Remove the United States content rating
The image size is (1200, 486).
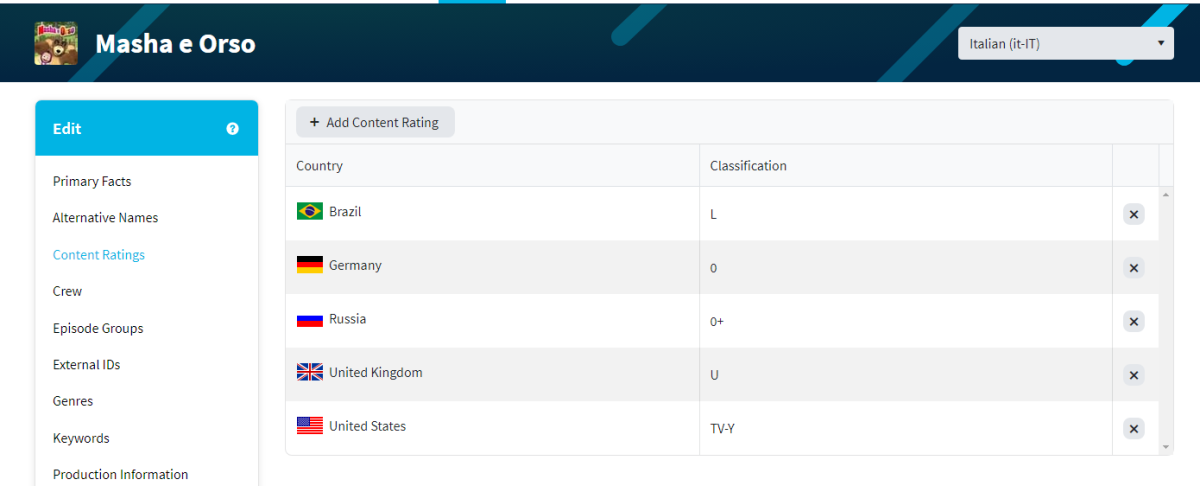pyautogui.click(x=1134, y=429)
